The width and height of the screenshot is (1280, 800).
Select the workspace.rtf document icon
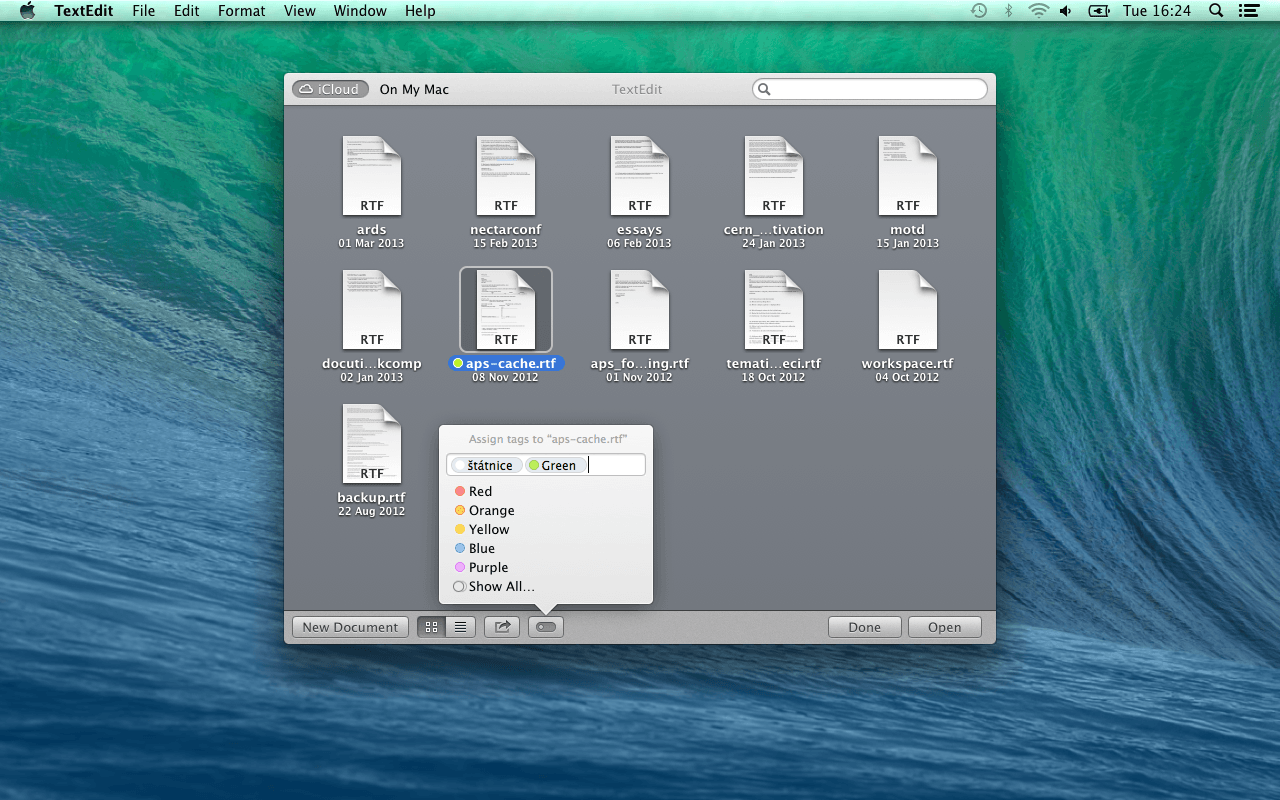tap(908, 310)
